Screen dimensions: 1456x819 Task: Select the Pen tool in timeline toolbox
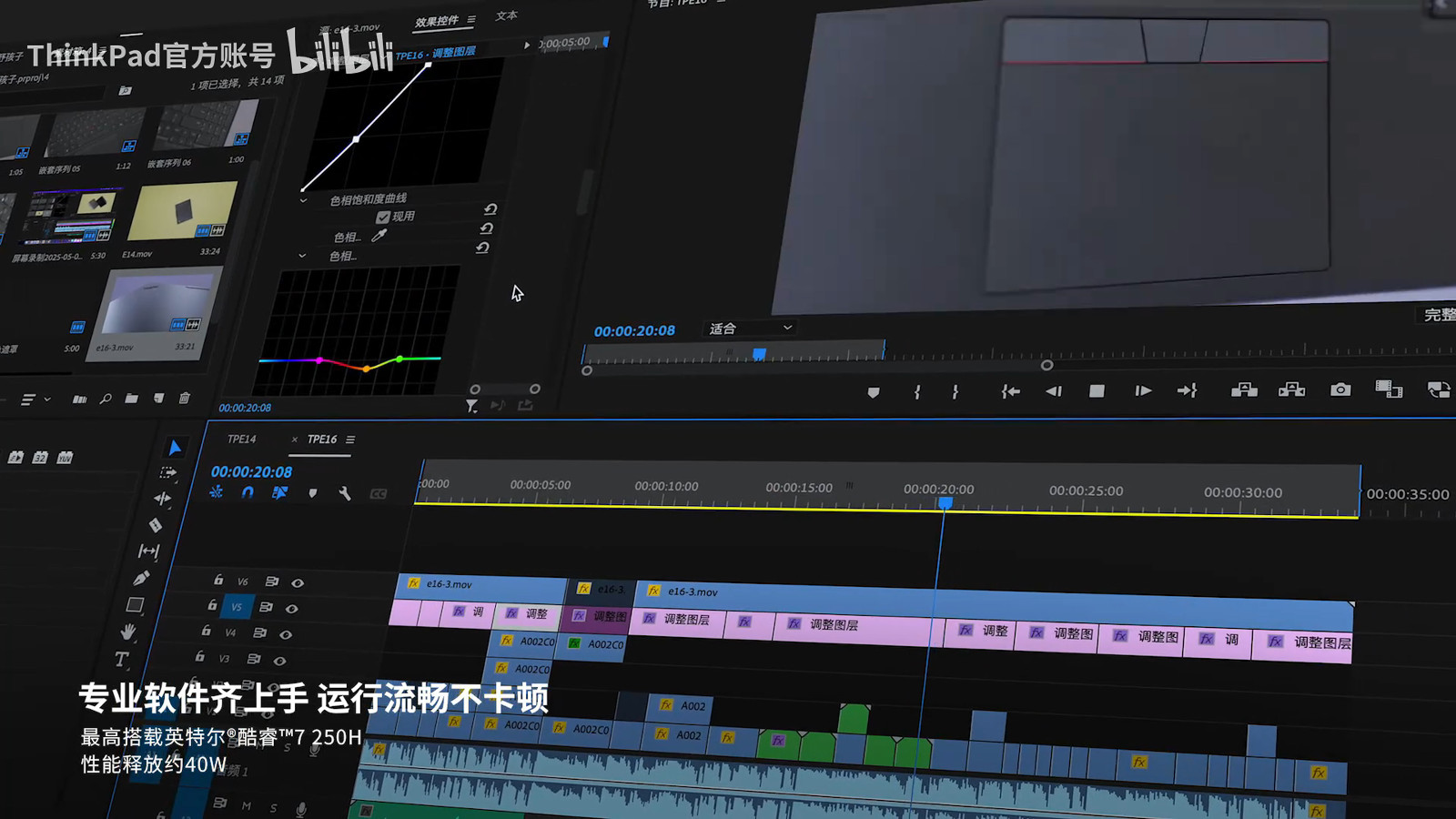click(x=141, y=578)
